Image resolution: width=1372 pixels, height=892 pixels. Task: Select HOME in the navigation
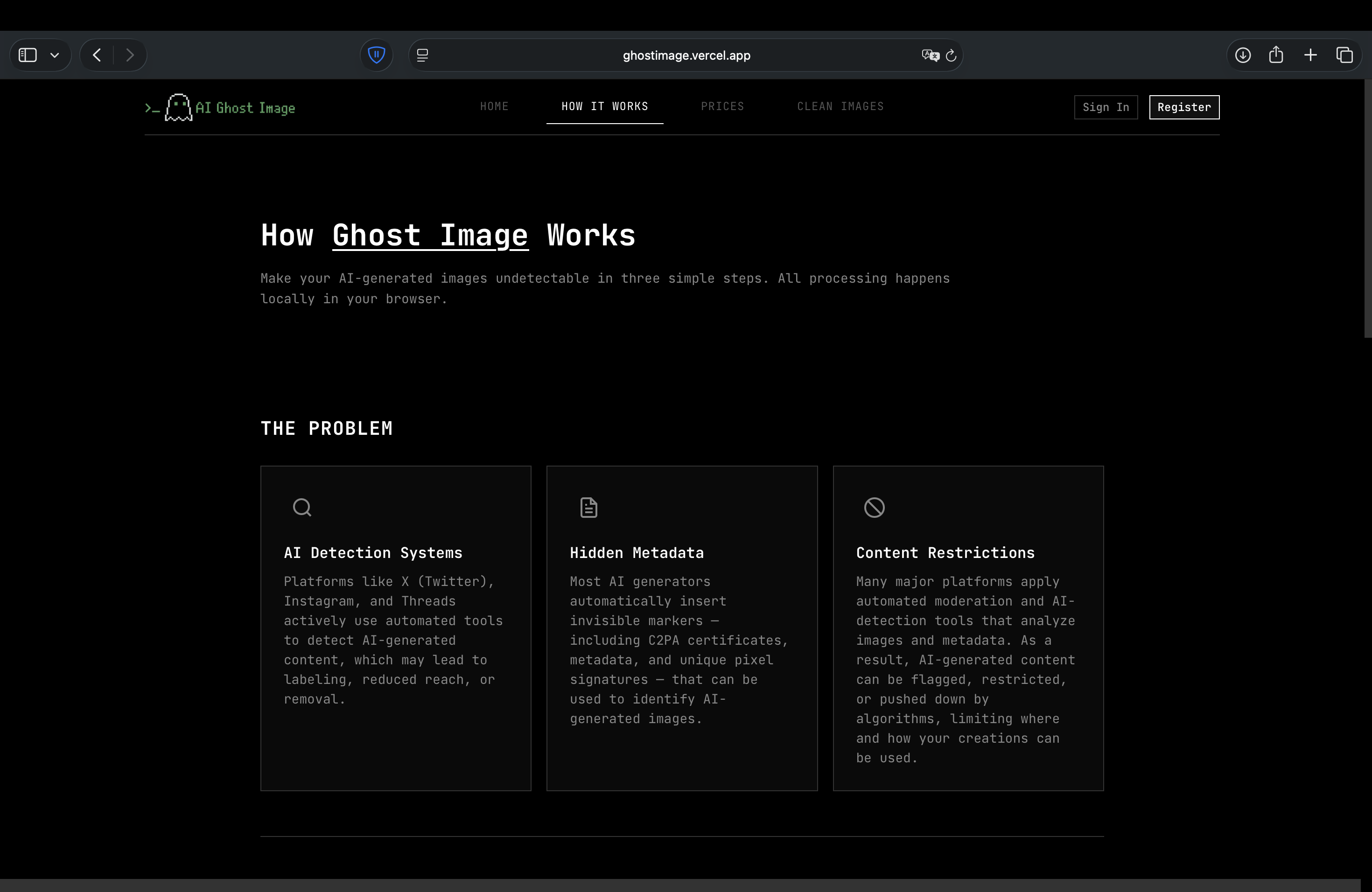pyautogui.click(x=494, y=106)
